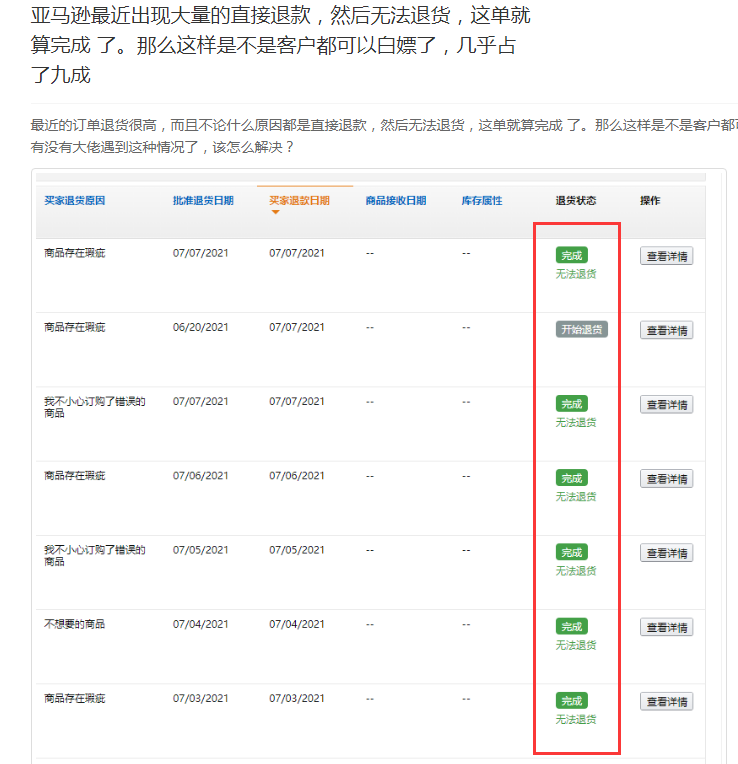Sort by 买家退款日期 column header
This screenshot has height=764, width=738.
tap(299, 201)
